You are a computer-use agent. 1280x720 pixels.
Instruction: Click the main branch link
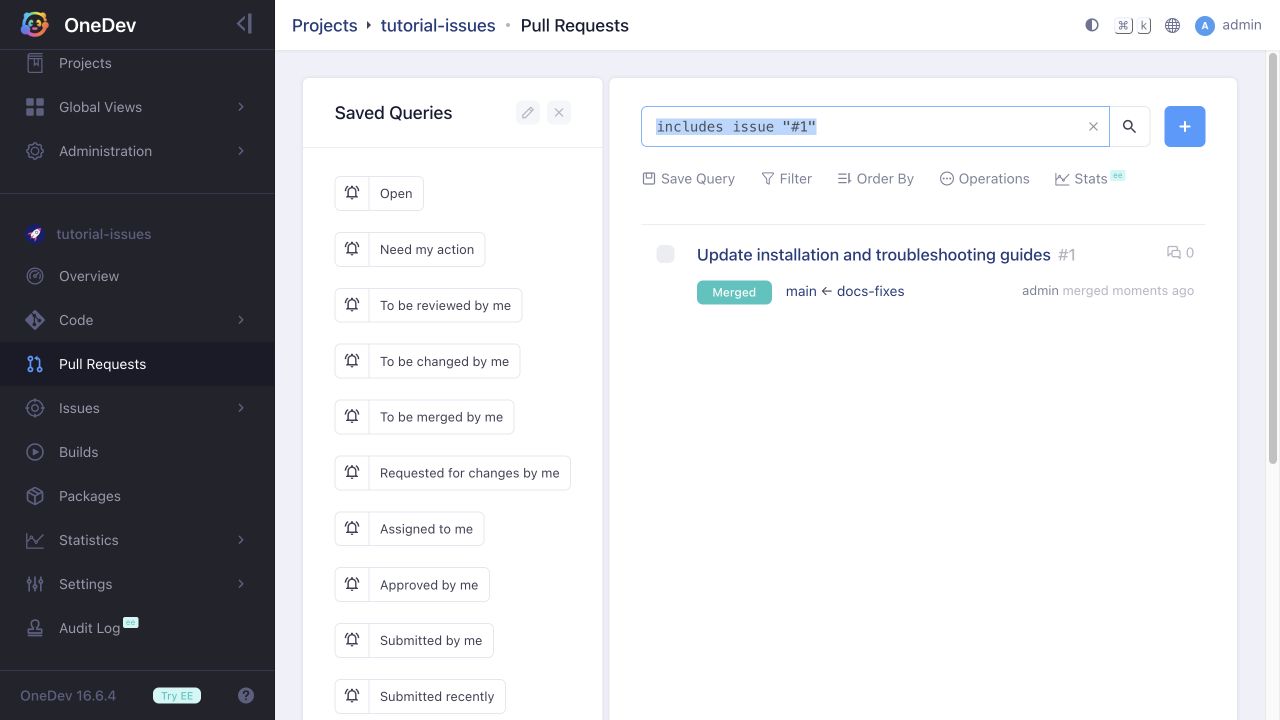[801, 291]
